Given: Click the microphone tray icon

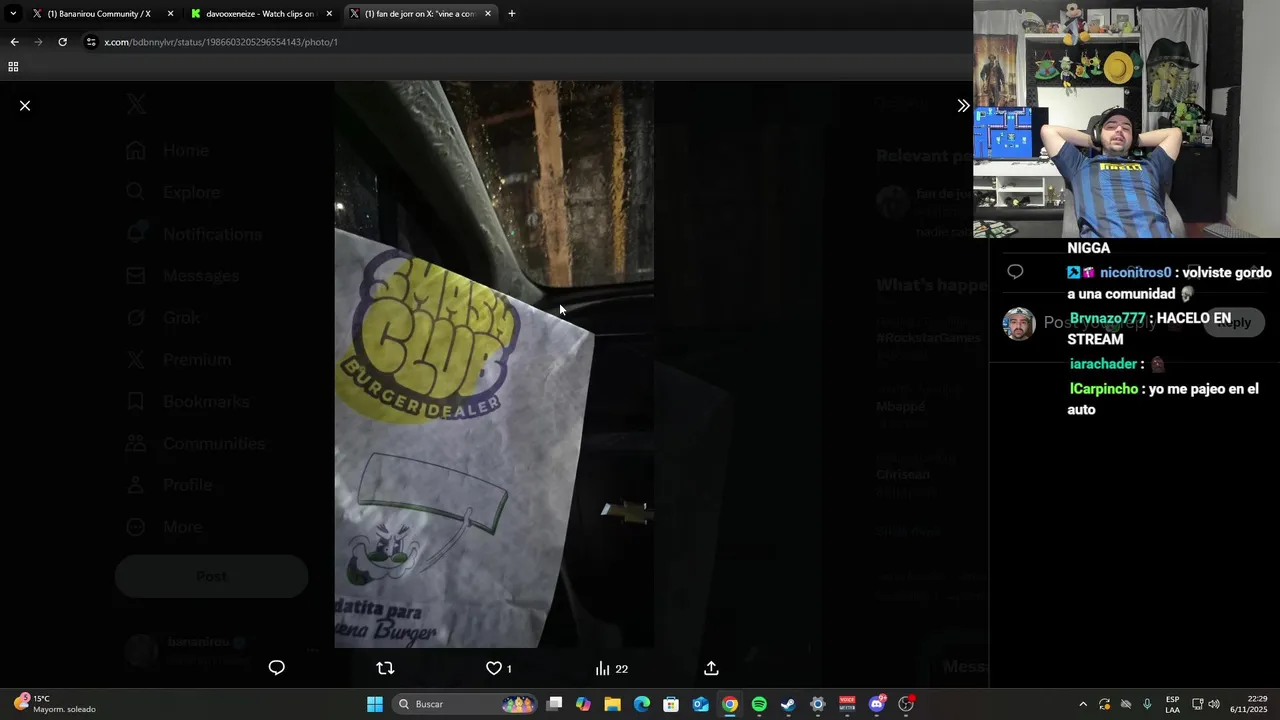Looking at the screenshot, I should point(1147,704).
